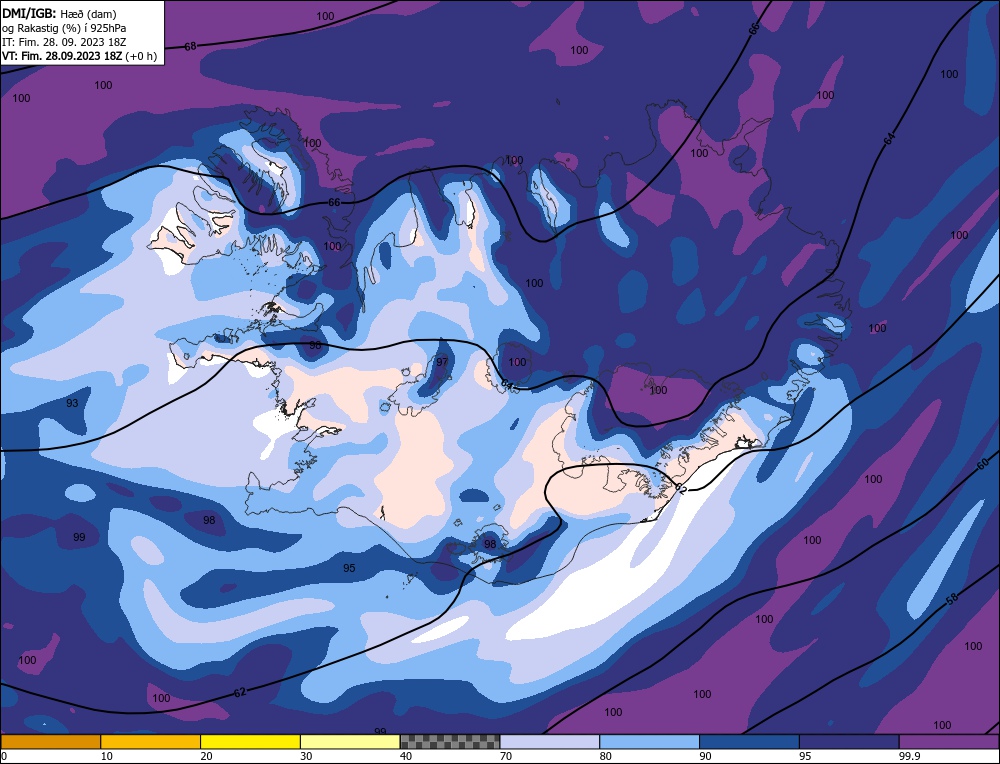Click the lavender 70–80 legend swatch
The image size is (1000, 764).
coord(550,741)
